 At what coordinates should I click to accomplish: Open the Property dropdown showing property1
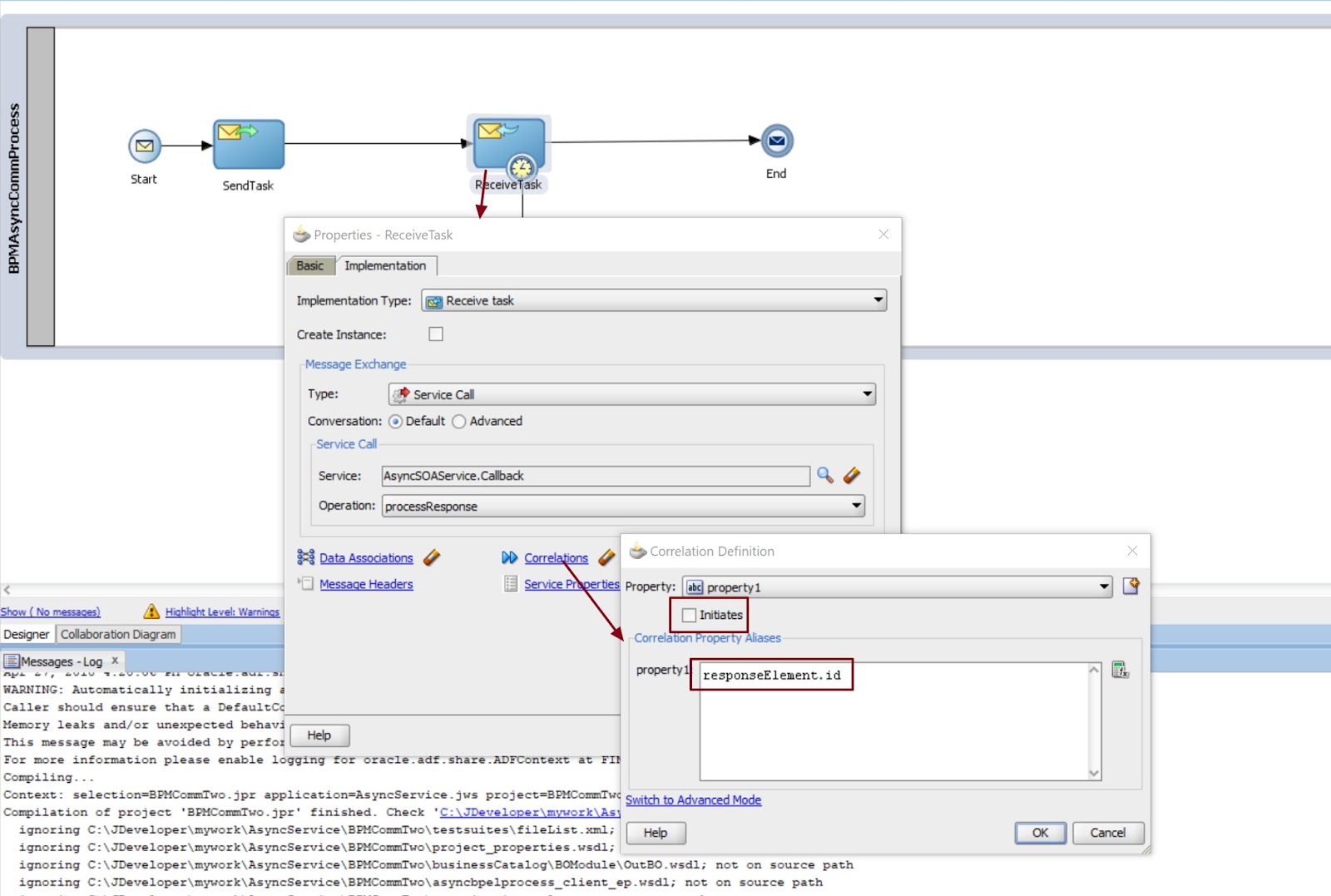pyautogui.click(x=1102, y=587)
